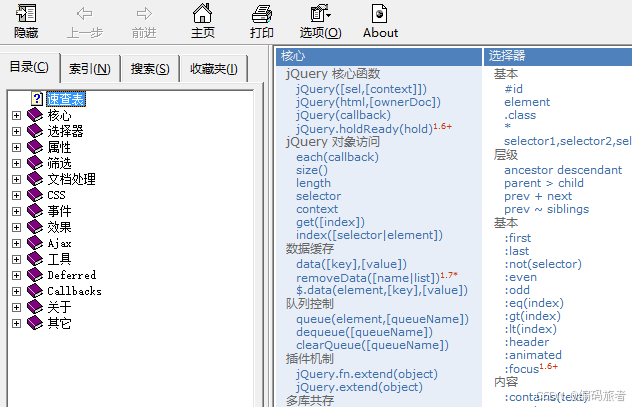Click the book icon beside 属性
This screenshot has width=632, height=407.
(35, 147)
